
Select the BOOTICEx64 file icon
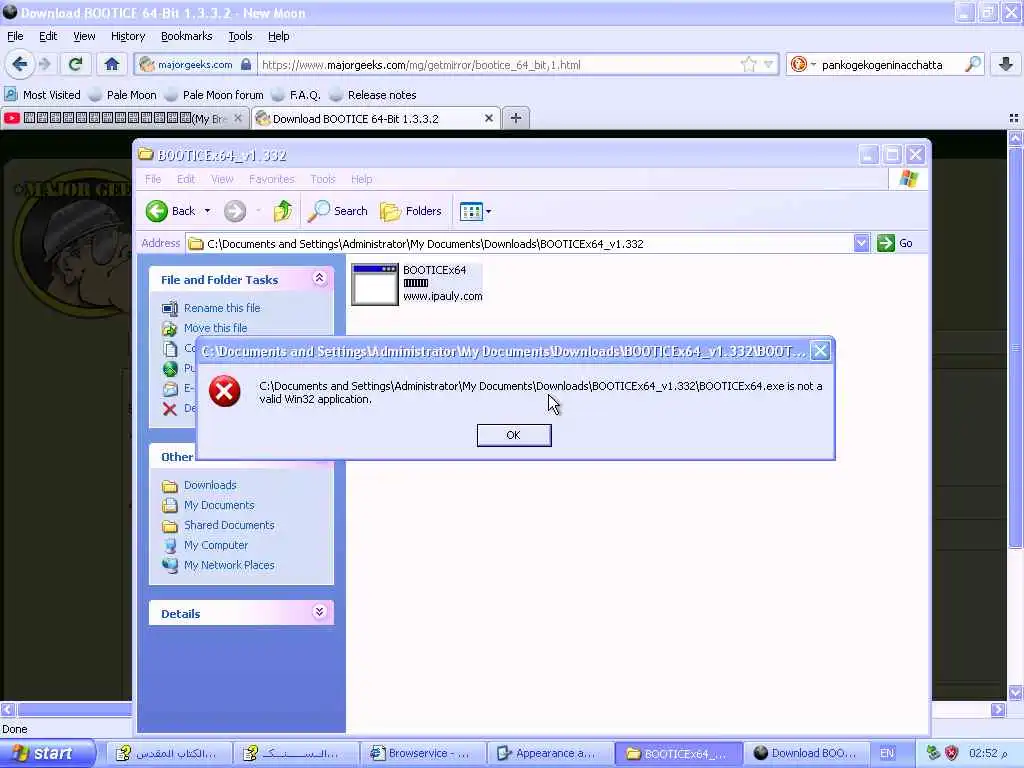tap(375, 284)
